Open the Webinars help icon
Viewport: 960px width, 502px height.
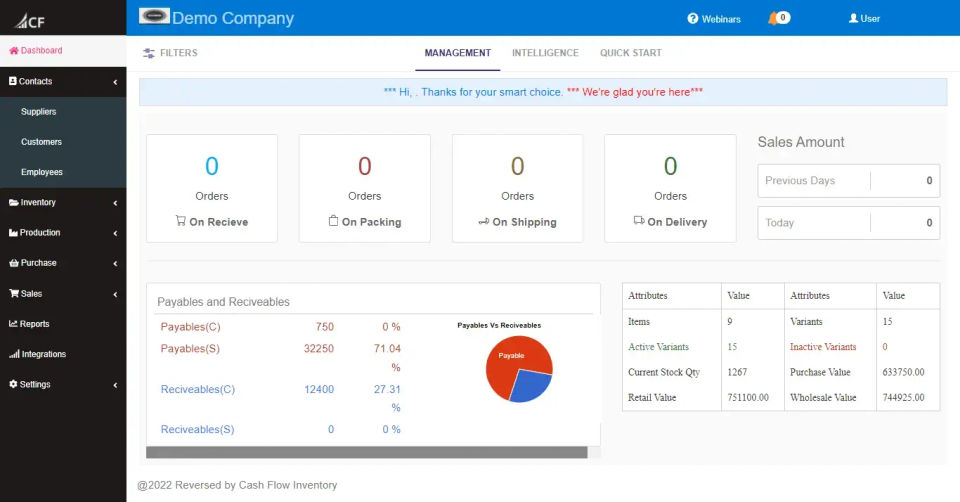pyautogui.click(x=692, y=19)
